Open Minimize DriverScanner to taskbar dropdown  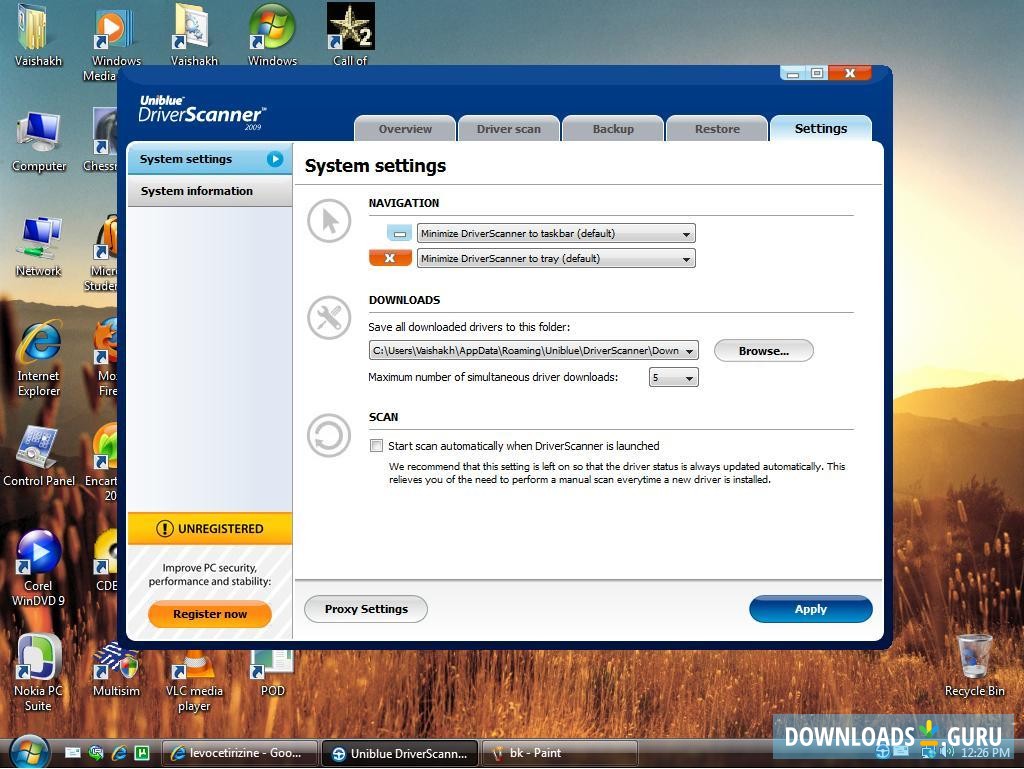pyautogui.click(x=556, y=233)
